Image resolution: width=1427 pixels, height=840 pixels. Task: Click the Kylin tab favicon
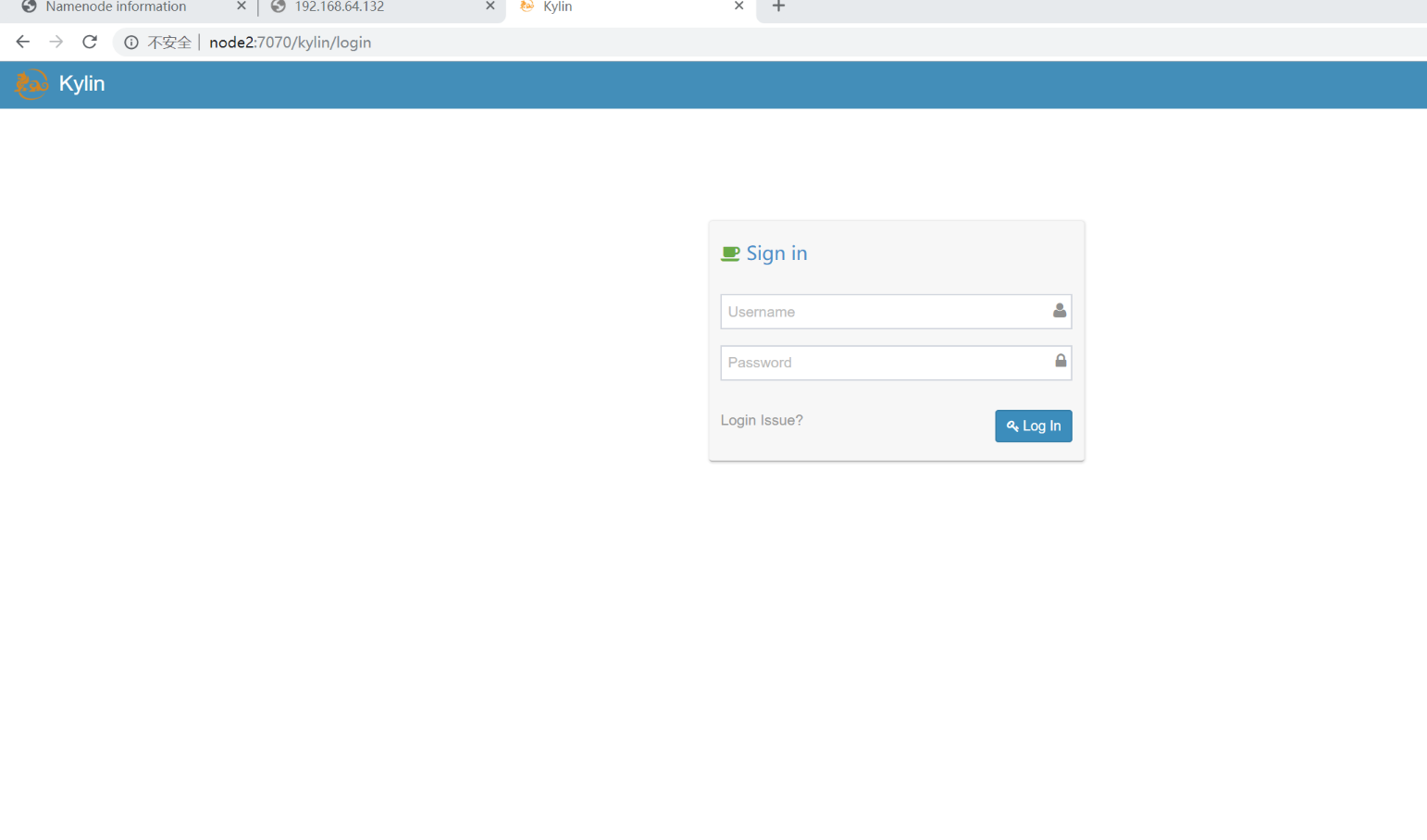[527, 6]
